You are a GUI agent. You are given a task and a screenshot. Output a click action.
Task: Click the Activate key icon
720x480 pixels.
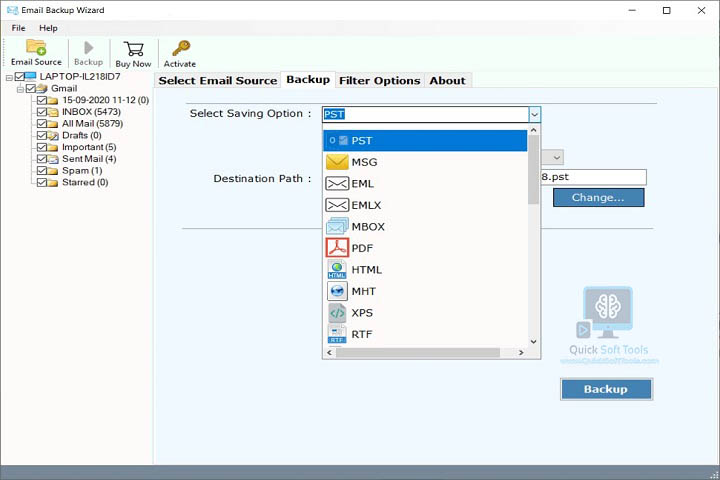coord(181,48)
